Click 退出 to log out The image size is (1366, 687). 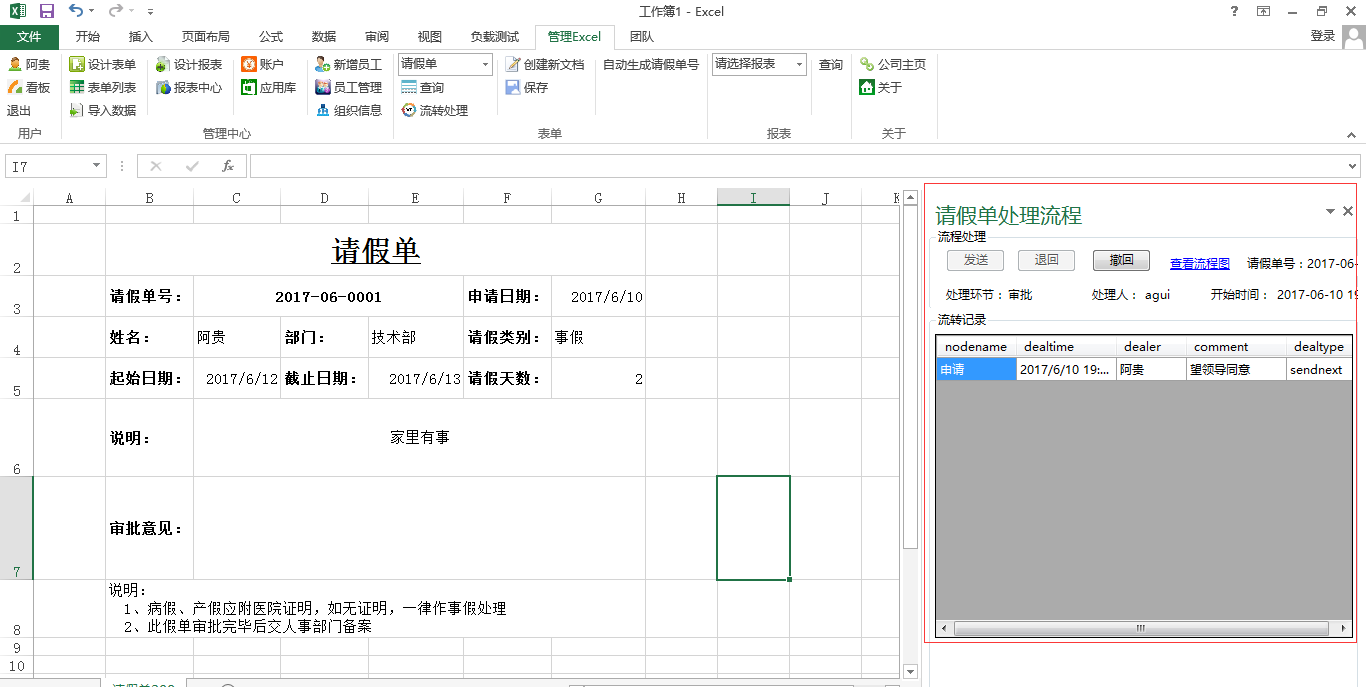(x=19, y=110)
